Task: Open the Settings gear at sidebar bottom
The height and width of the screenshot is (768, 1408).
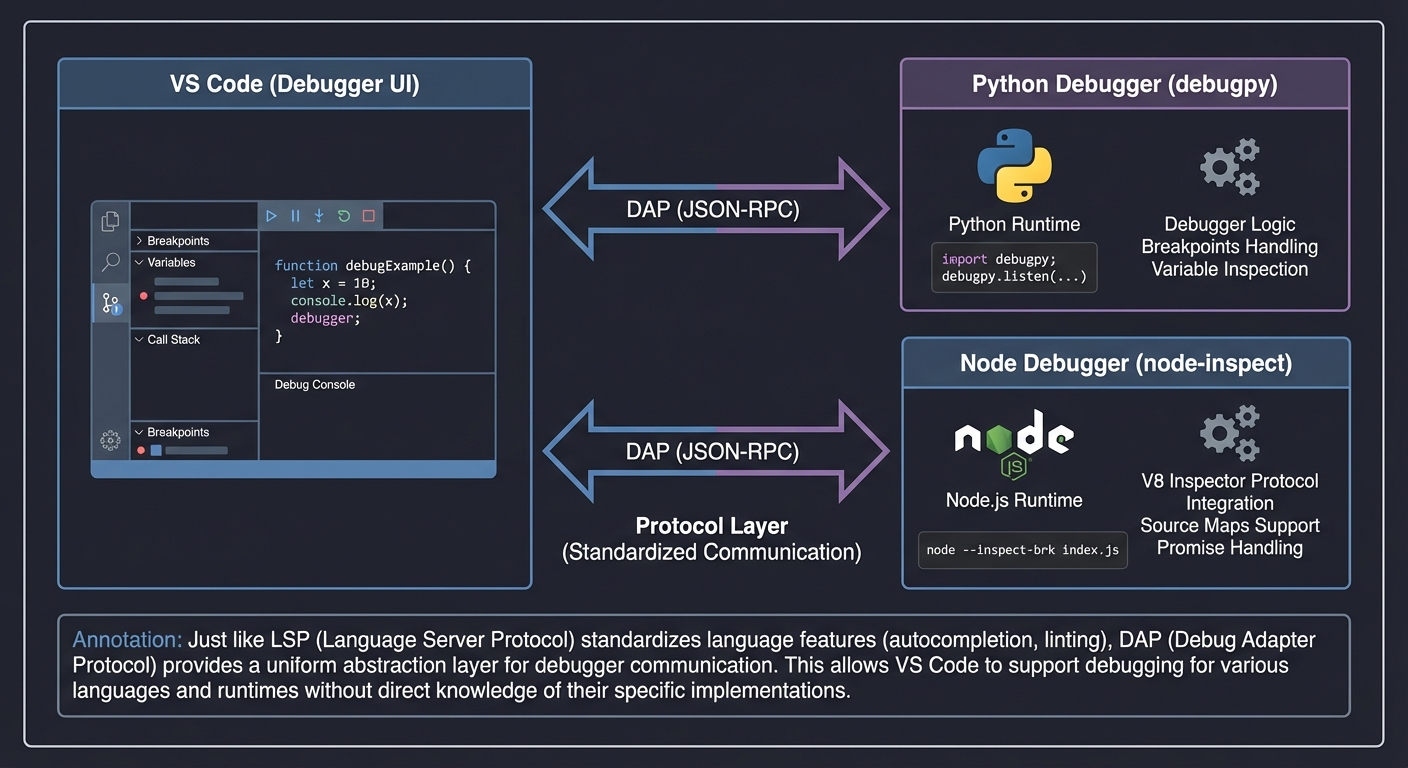Action: [110, 439]
